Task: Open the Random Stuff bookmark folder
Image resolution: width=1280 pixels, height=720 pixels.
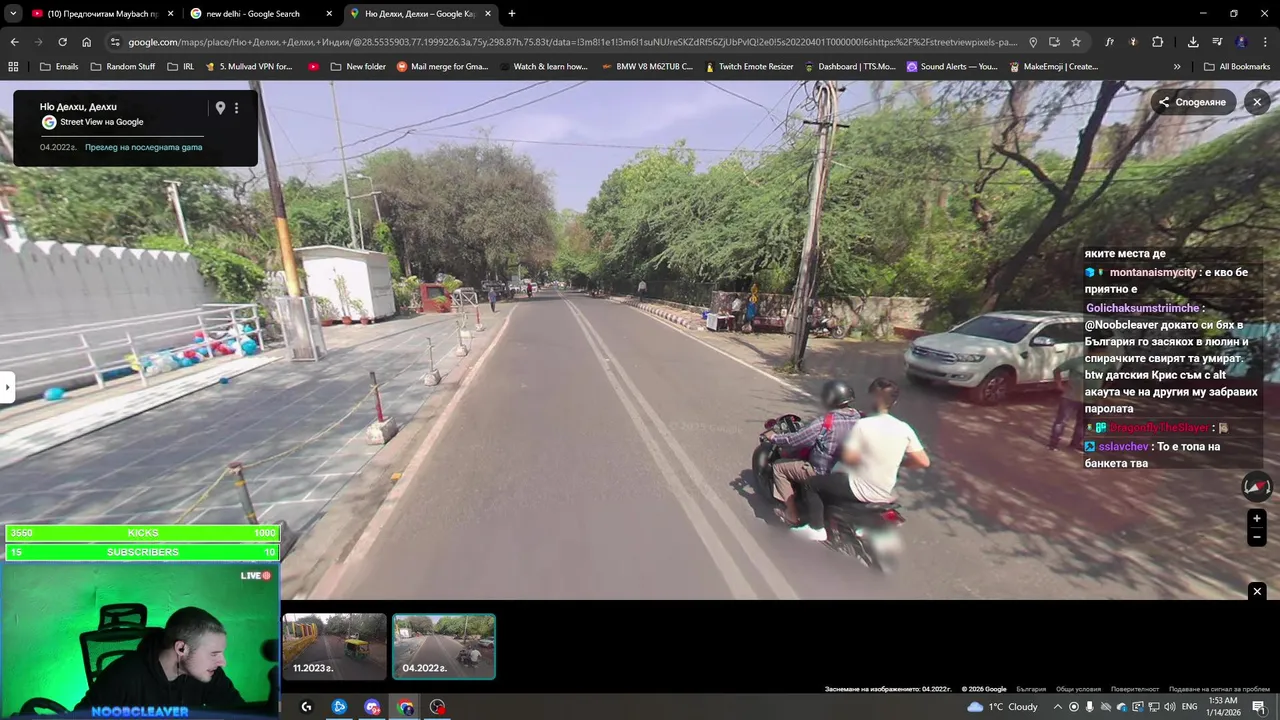Action: pos(122,67)
